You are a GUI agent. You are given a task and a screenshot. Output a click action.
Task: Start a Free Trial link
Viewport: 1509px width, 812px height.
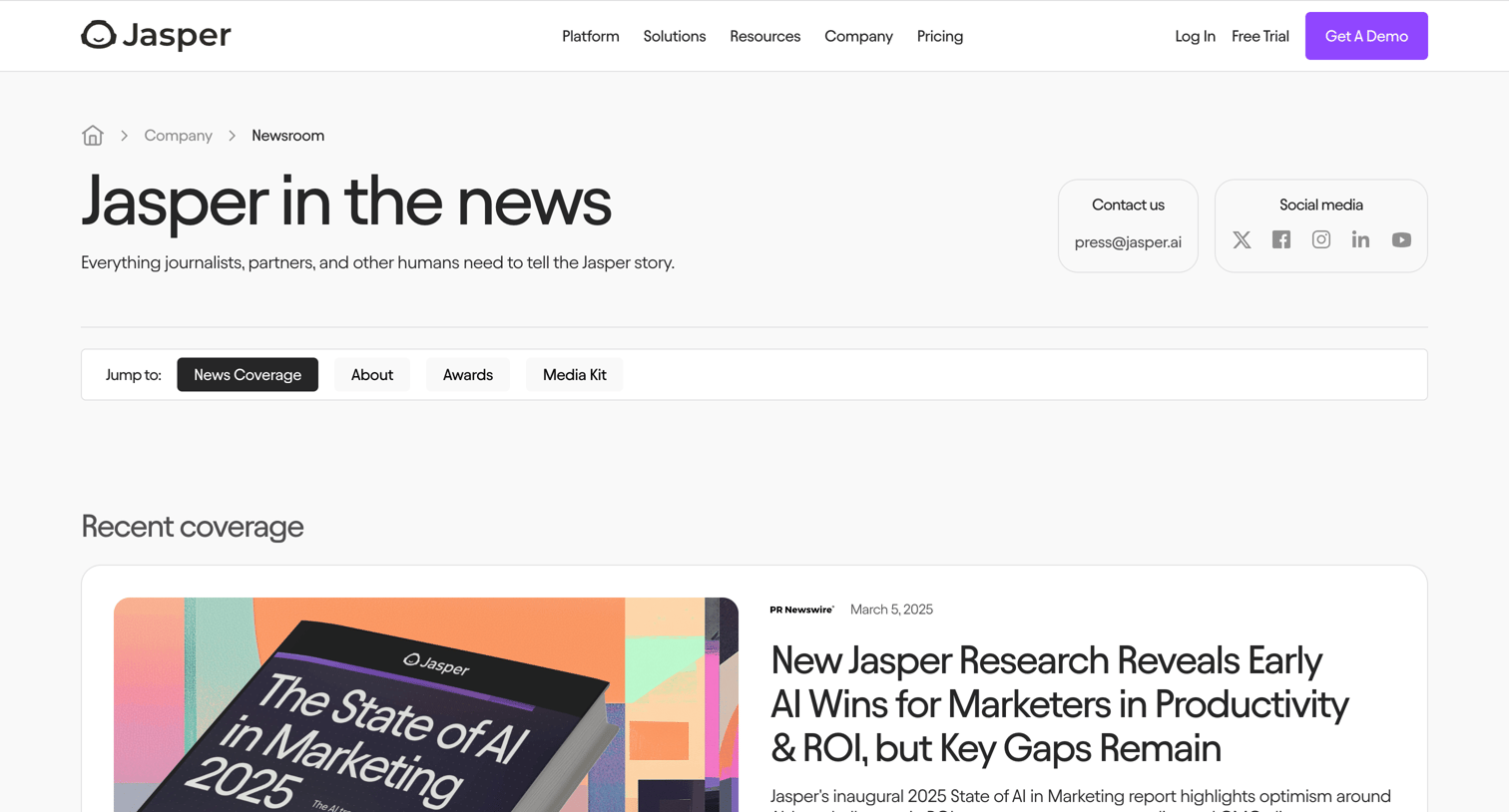(1260, 36)
